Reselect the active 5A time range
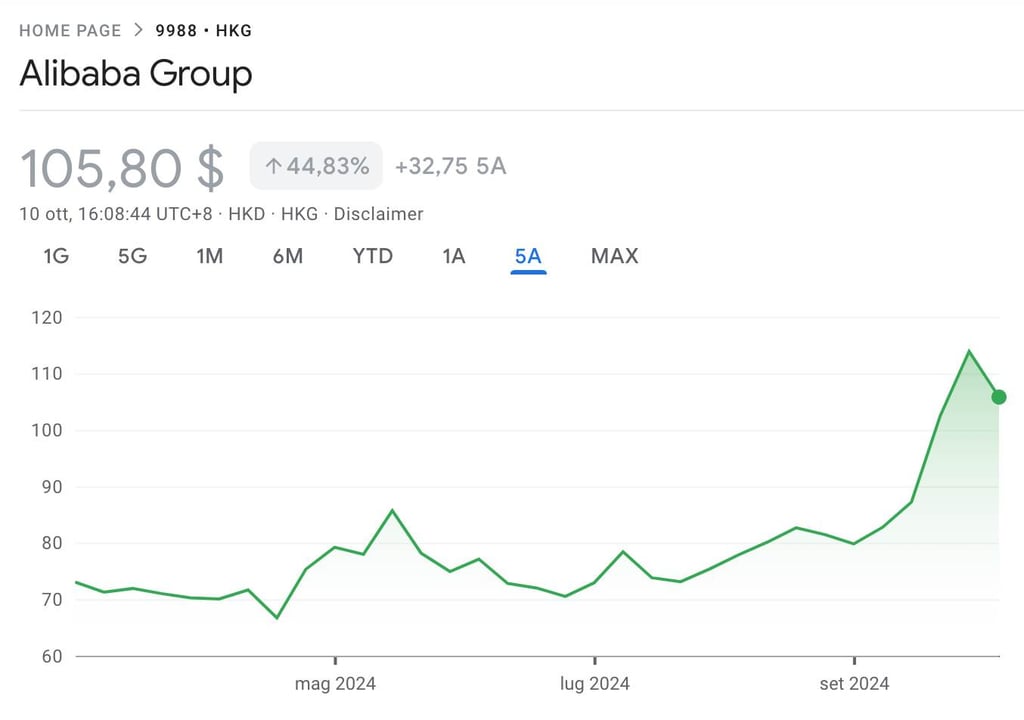Screen dimensions: 1024x720 click(x=528, y=256)
